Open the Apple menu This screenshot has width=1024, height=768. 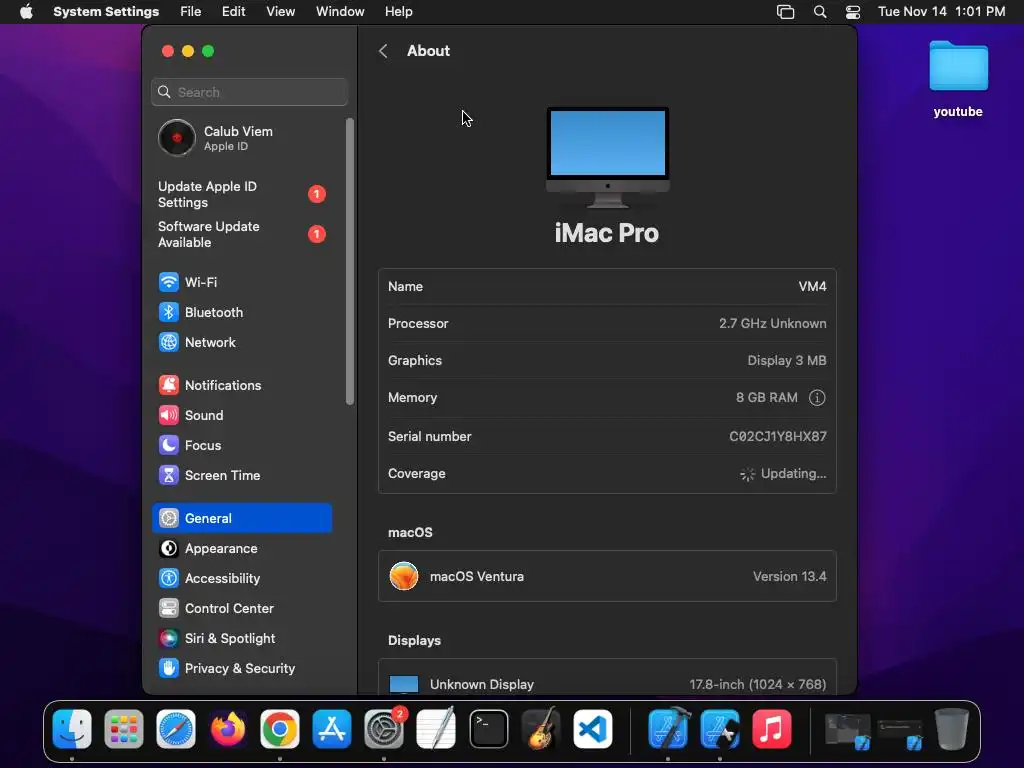26,12
